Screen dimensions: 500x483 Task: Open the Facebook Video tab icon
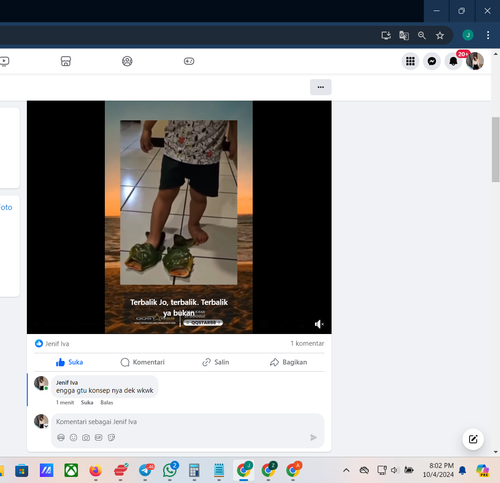[4, 61]
